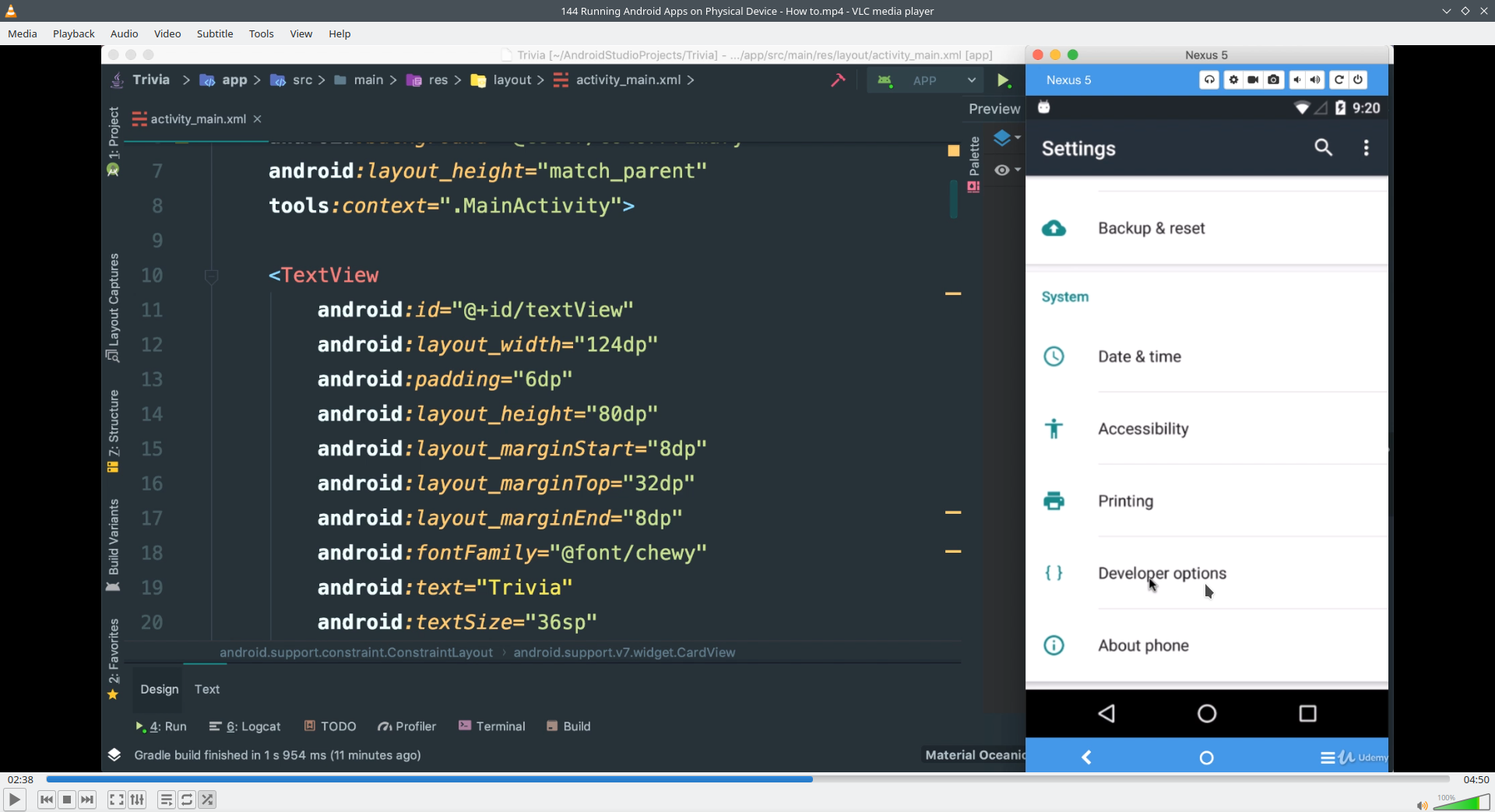The image size is (1495, 812).
Task: Click the emulator volume down icon
Action: [x=1296, y=80]
